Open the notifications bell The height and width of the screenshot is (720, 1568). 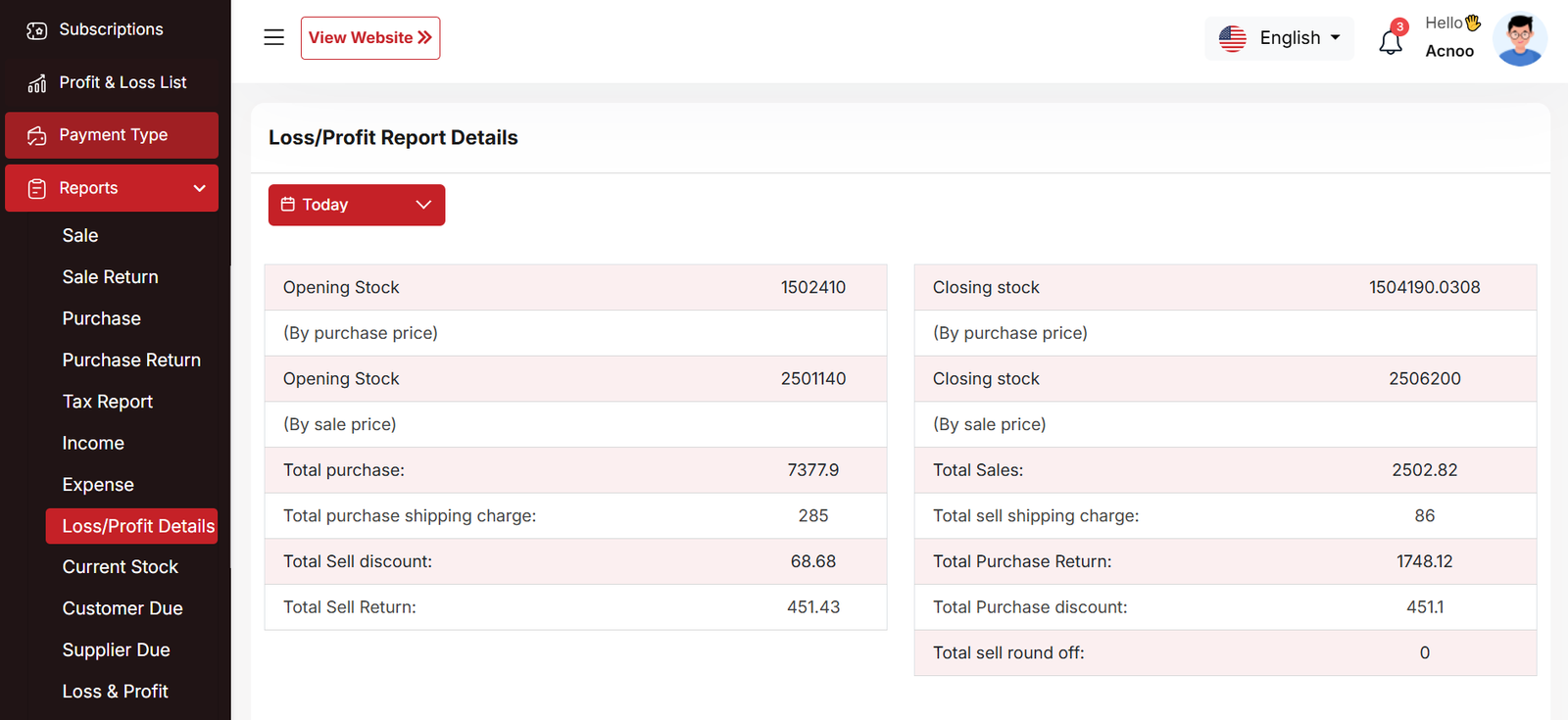(1391, 41)
